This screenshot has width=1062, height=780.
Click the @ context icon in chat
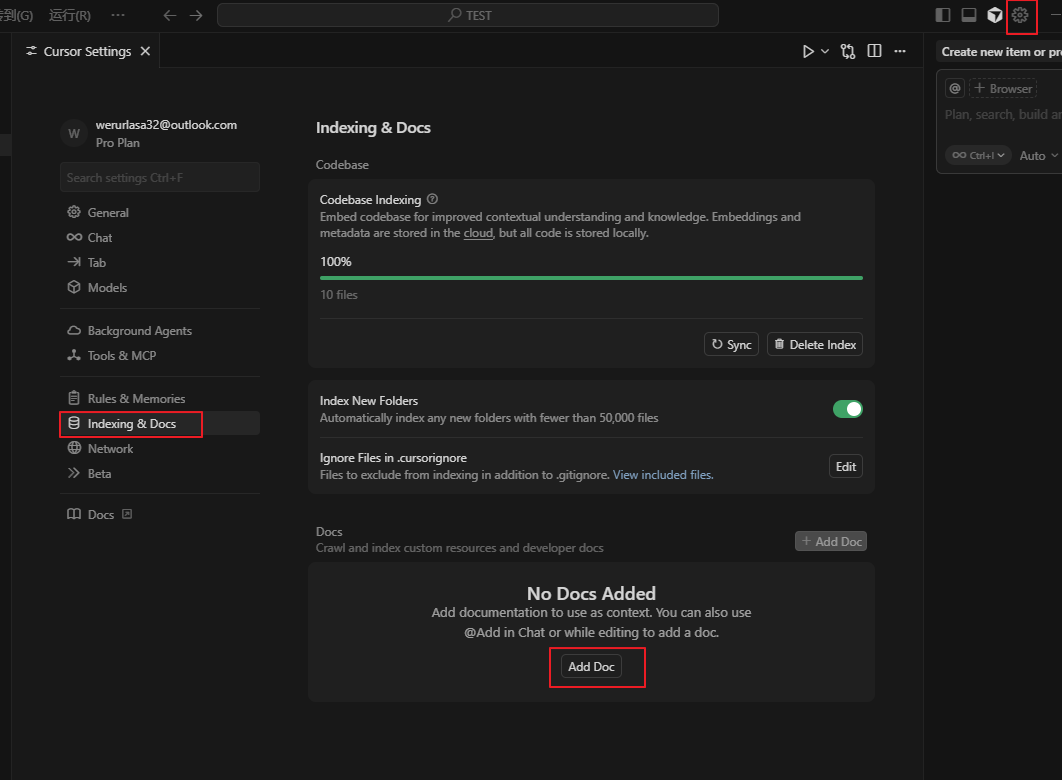coord(955,88)
